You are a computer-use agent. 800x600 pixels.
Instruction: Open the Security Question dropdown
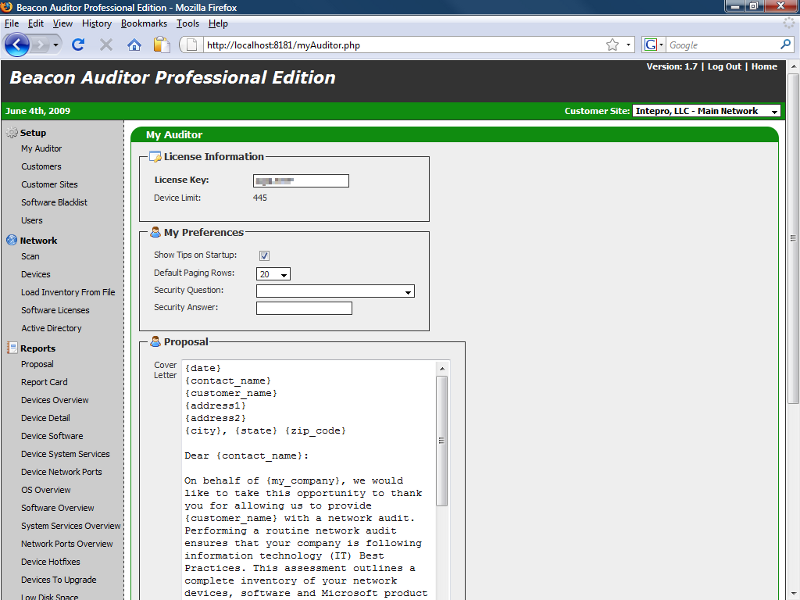click(x=335, y=291)
